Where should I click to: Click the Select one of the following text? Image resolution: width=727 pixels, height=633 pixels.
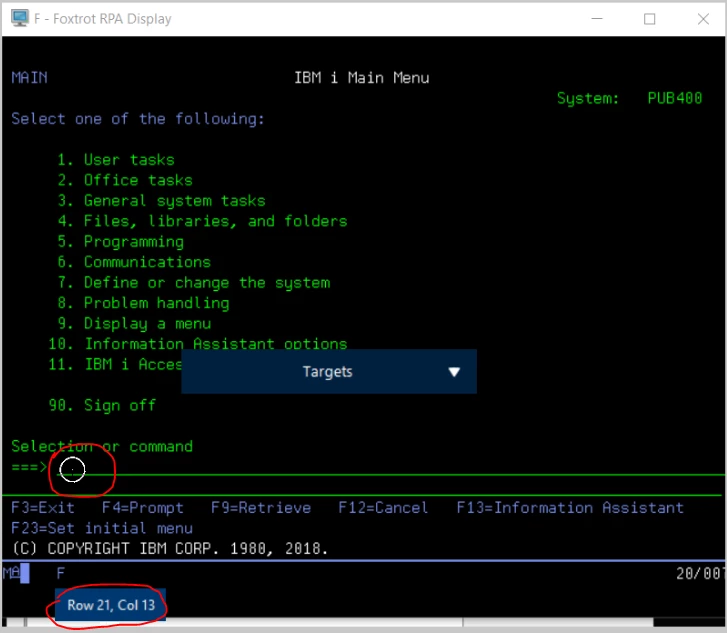coord(138,119)
